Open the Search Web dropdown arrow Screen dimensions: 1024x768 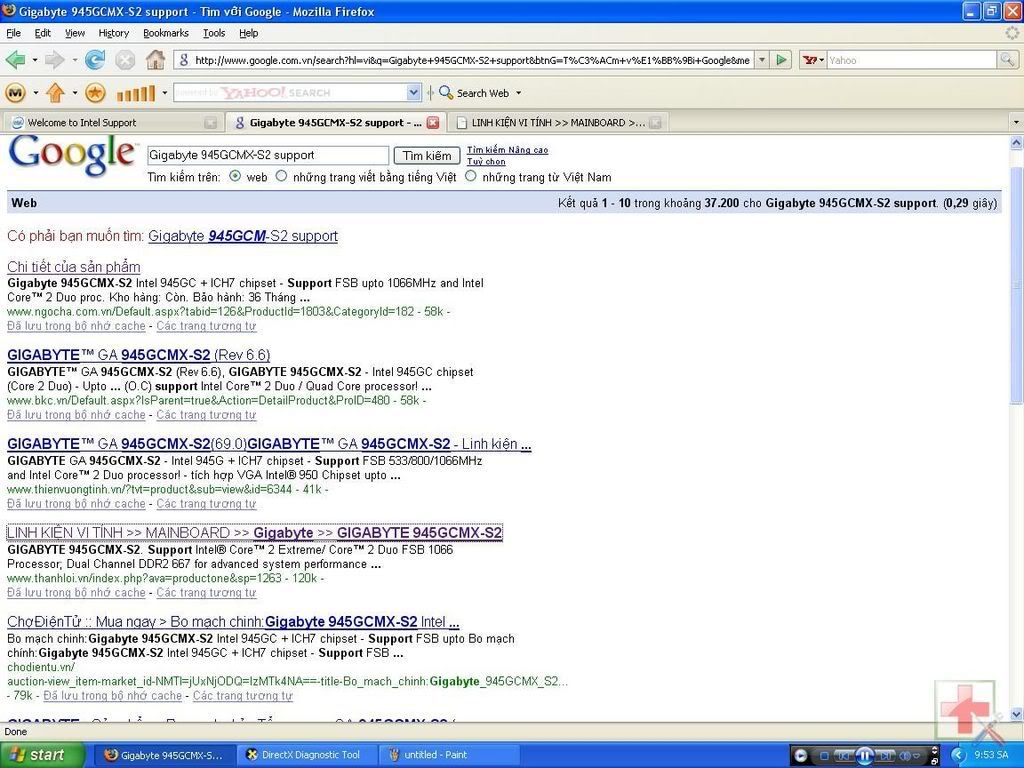click(x=518, y=93)
